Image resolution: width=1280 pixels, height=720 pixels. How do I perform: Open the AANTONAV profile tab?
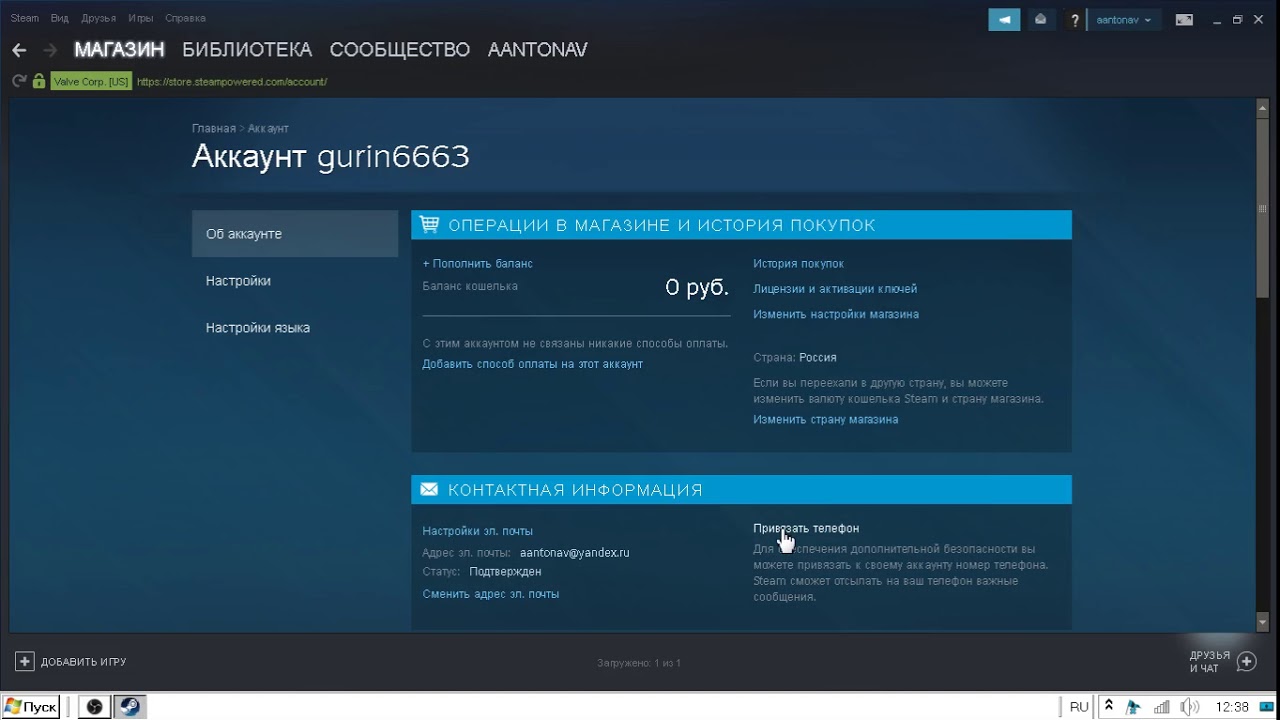[x=538, y=50]
